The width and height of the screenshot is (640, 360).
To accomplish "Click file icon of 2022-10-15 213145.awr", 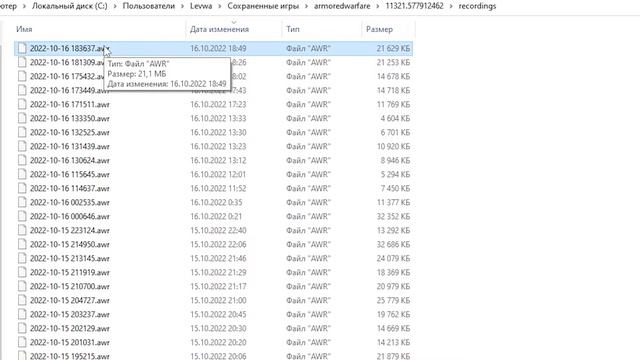I will [22, 258].
